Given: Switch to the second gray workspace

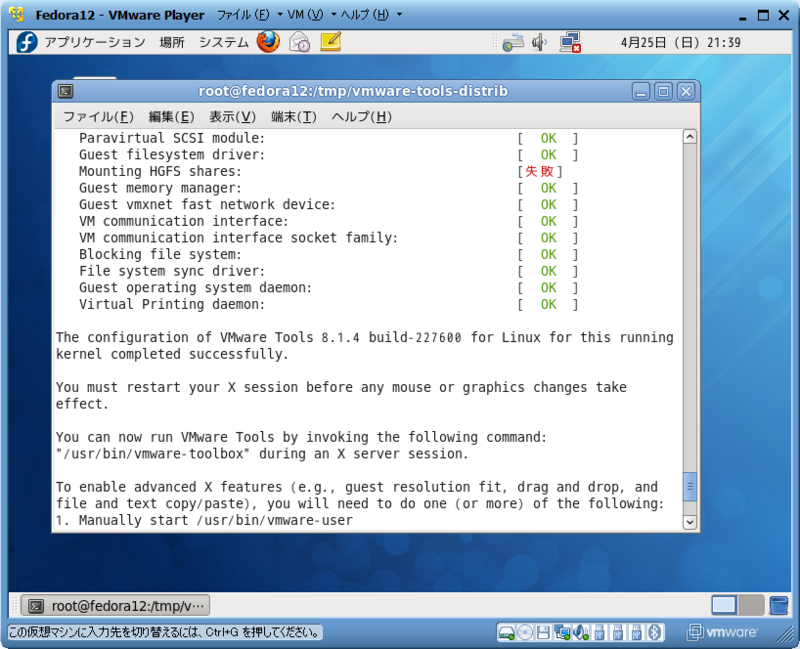Looking at the screenshot, I should (x=751, y=605).
